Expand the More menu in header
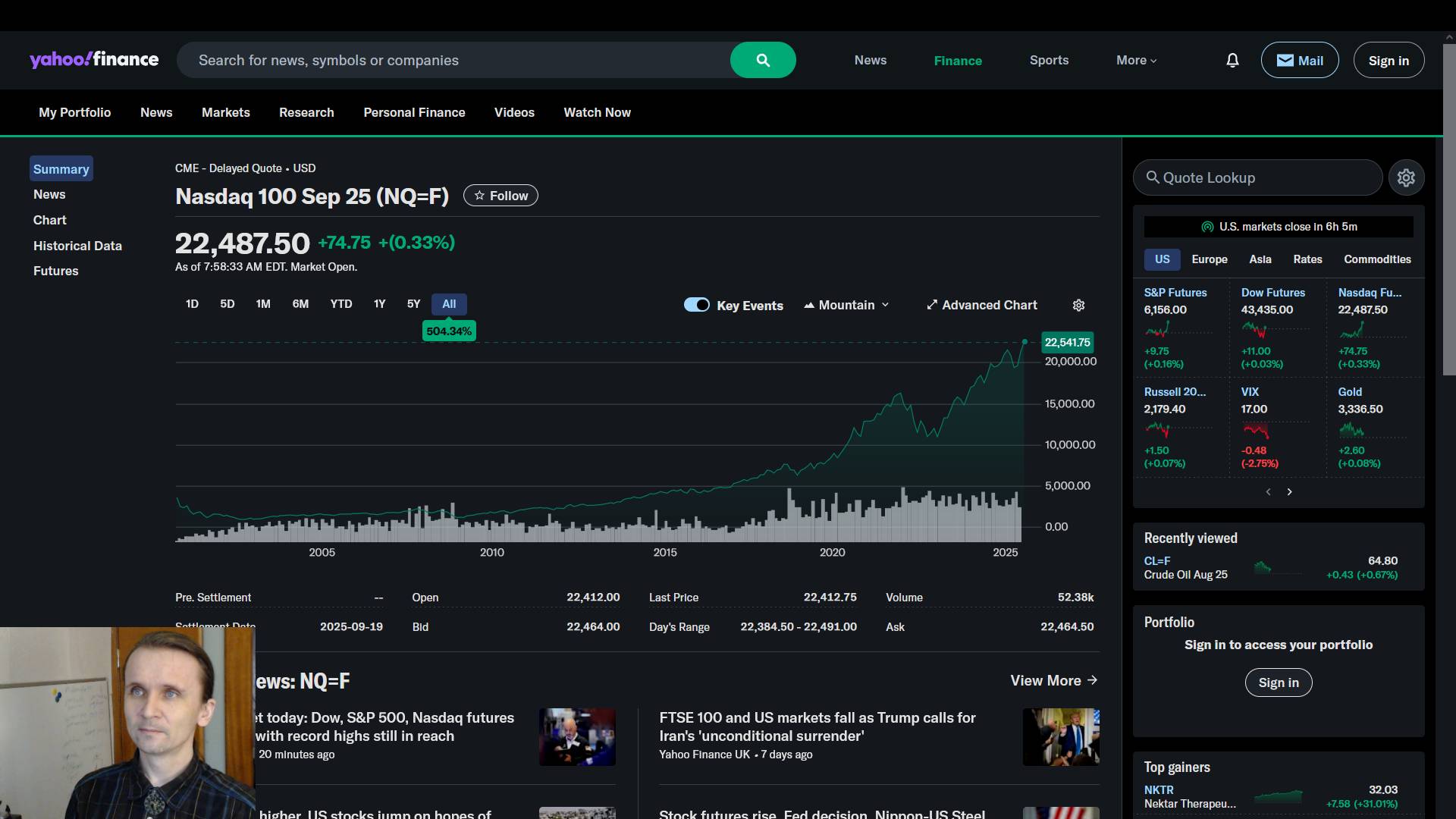This screenshot has width=1456, height=819. pyautogui.click(x=1136, y=61)
